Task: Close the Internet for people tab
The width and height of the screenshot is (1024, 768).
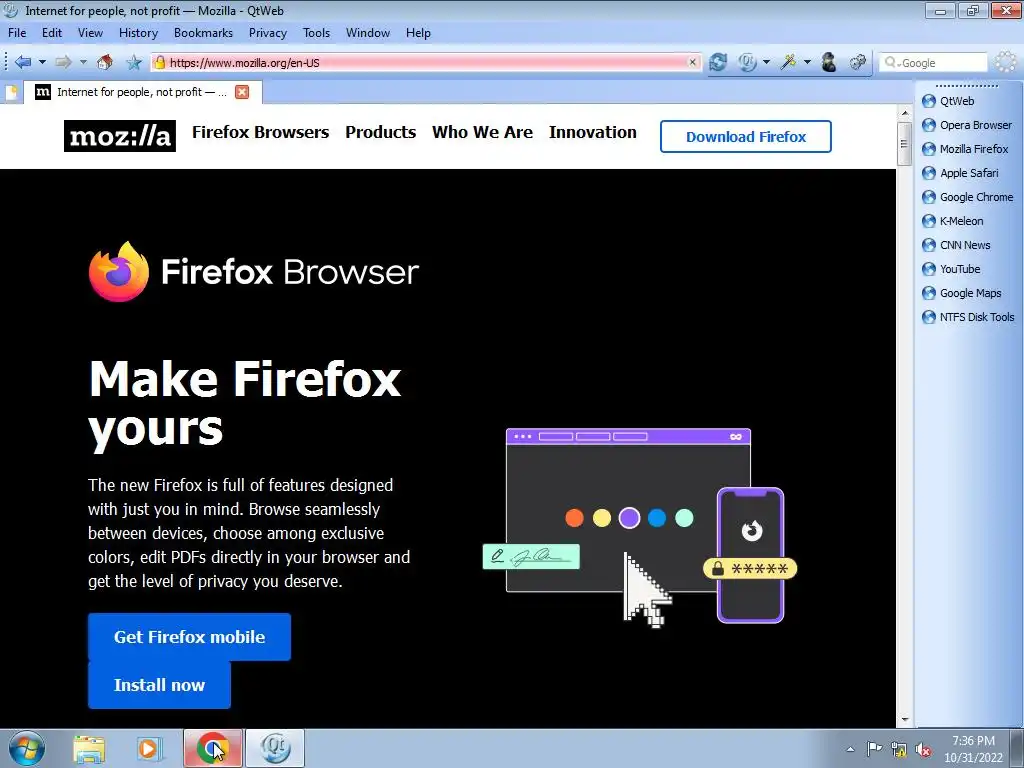Action: pyautogui.click(x=242, y=92)
